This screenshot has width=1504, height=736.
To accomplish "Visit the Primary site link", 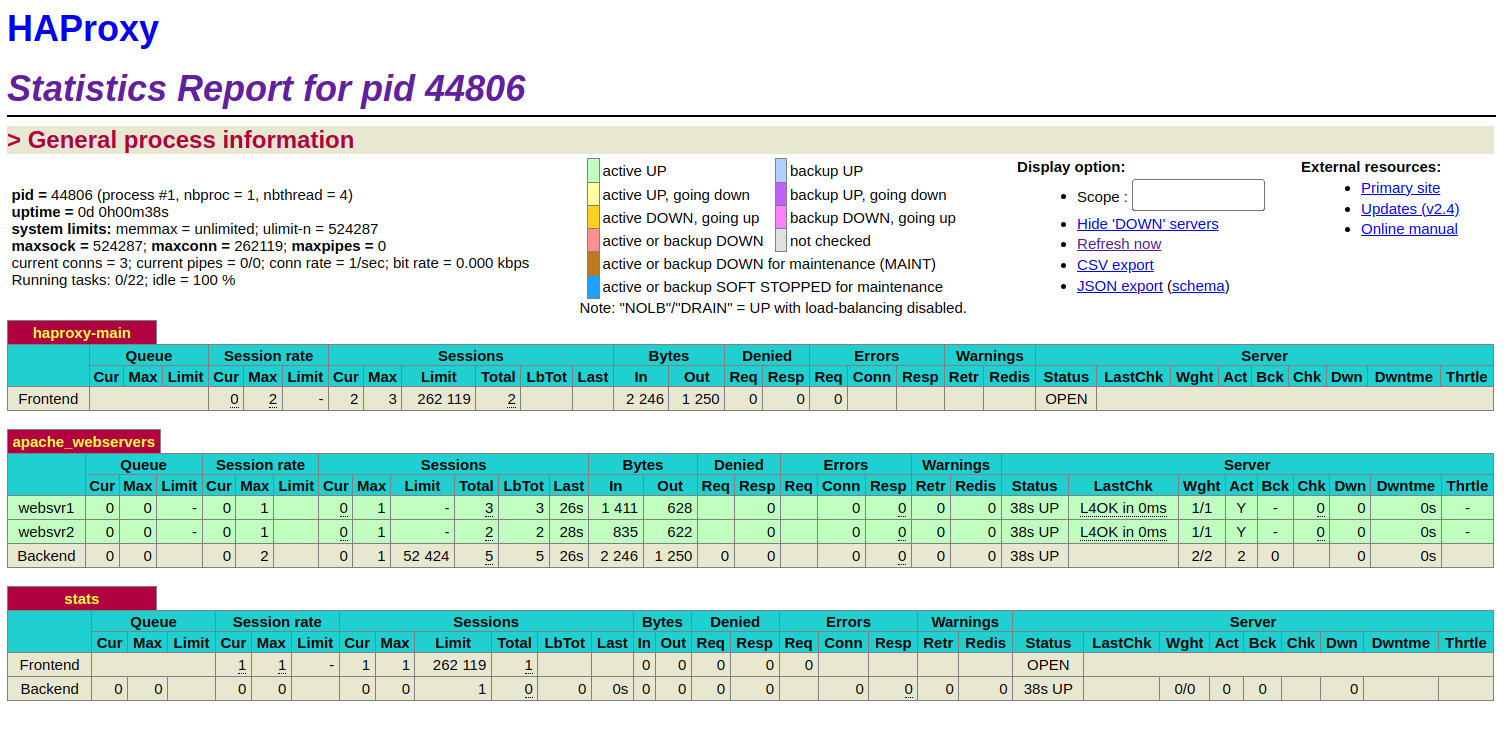I will (1401, 188).
